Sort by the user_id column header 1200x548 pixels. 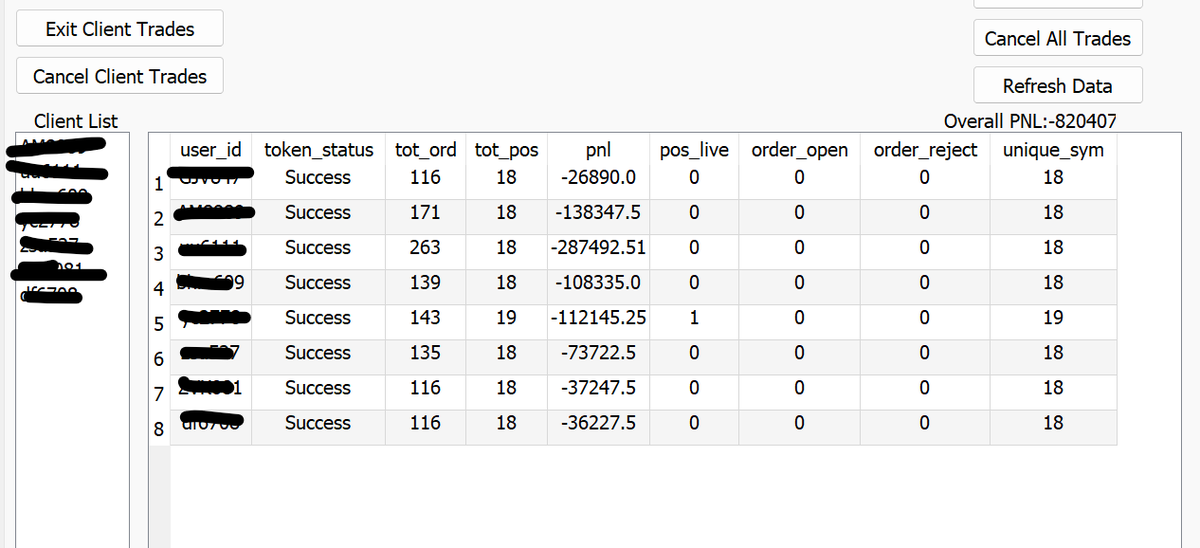tap(210, 150)
